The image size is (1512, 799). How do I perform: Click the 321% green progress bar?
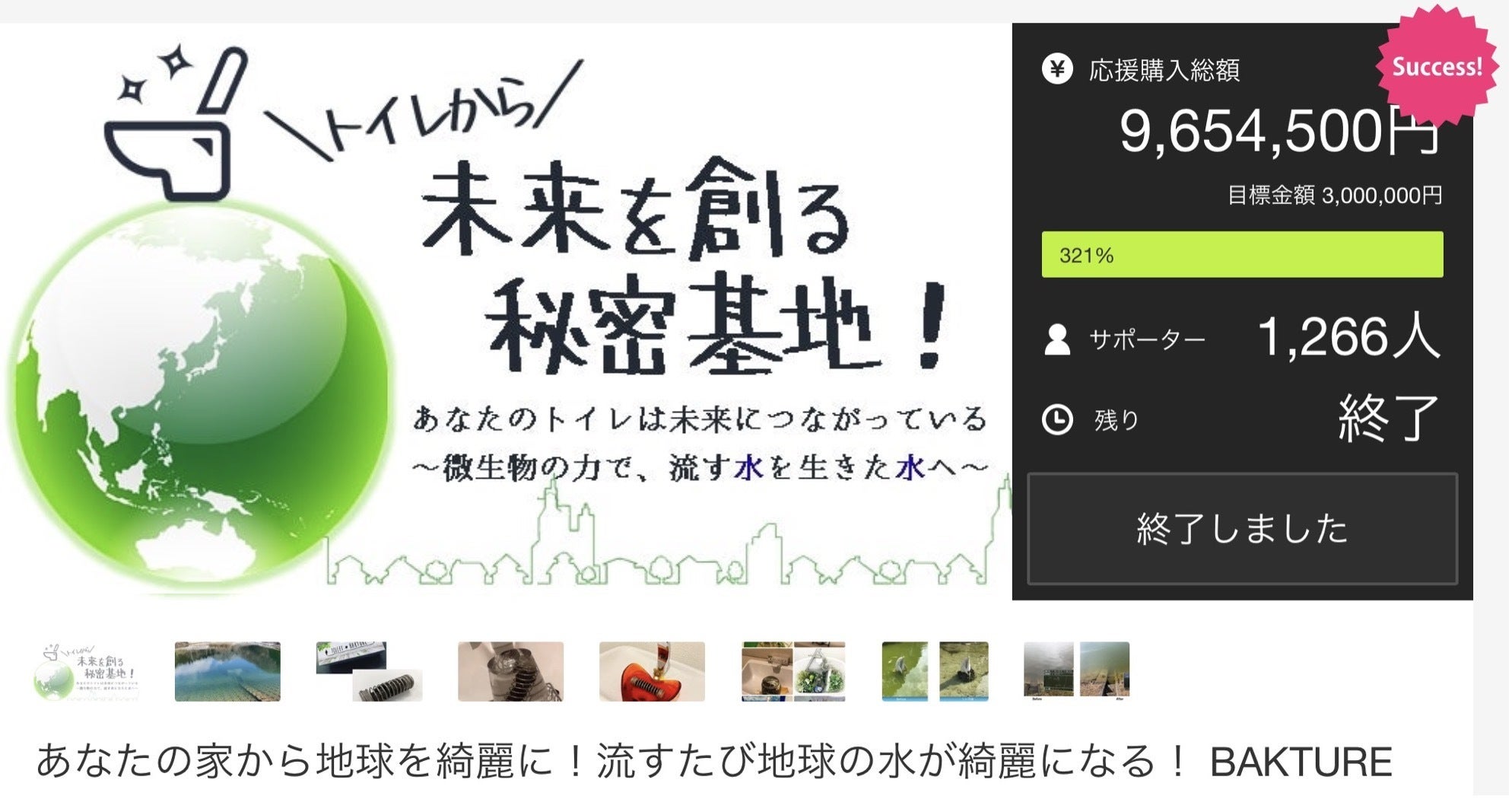pyautogui.click(x=1243, y=255)
